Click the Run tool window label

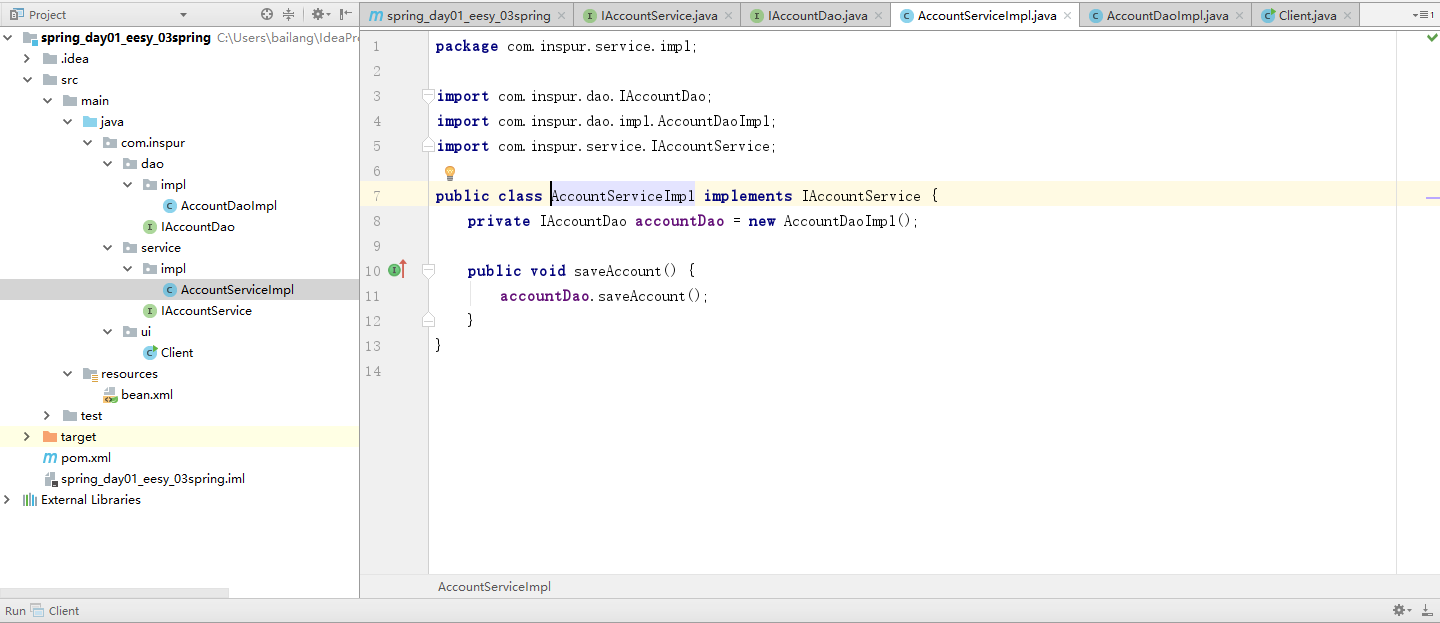(x=15, y=611)
